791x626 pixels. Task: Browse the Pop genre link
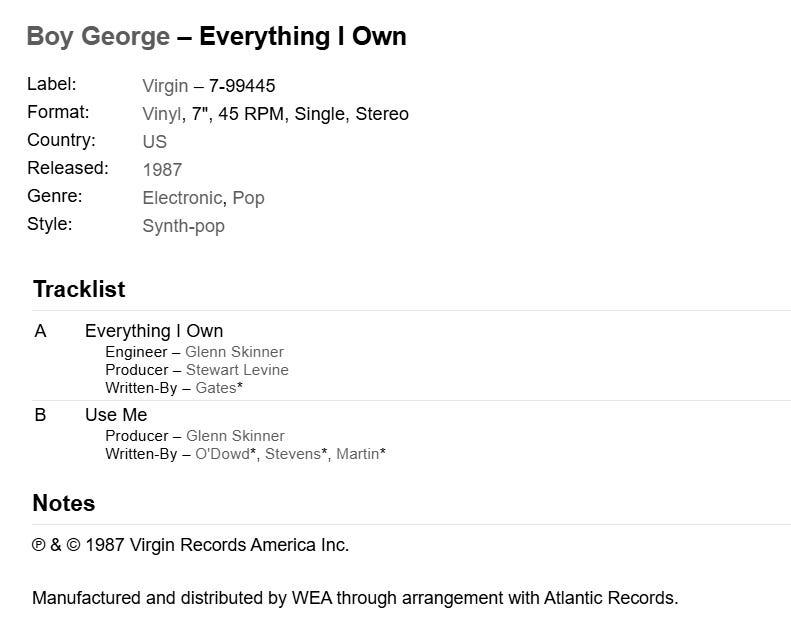click(x=248, y=198)
